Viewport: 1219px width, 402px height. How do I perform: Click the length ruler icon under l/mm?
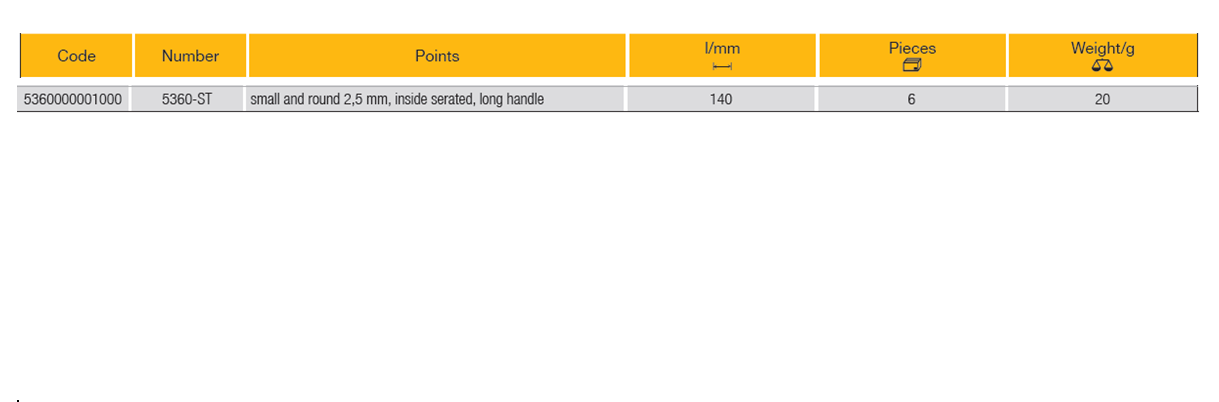[x=722, y=66]
